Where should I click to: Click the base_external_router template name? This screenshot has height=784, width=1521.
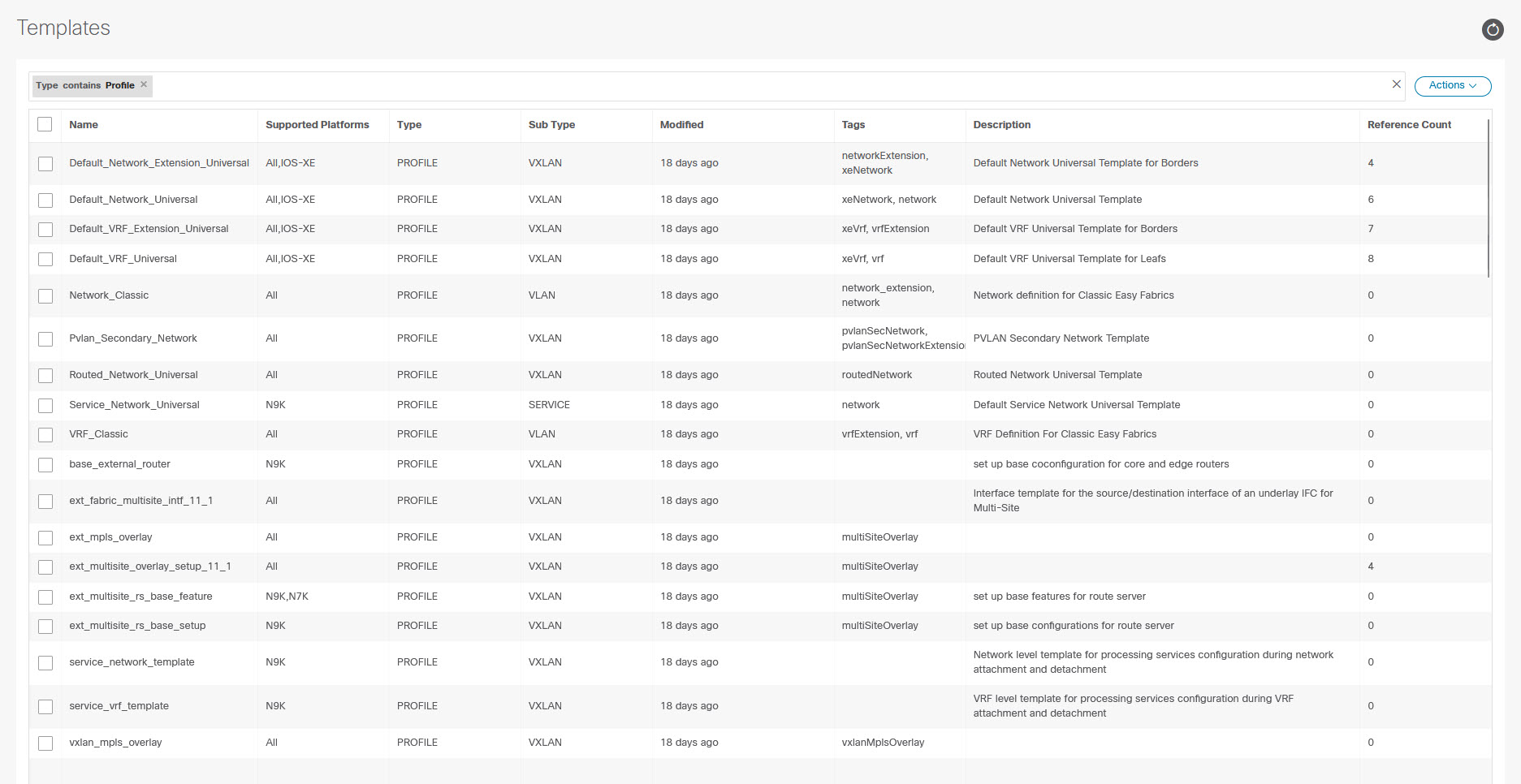coord(119,464)
